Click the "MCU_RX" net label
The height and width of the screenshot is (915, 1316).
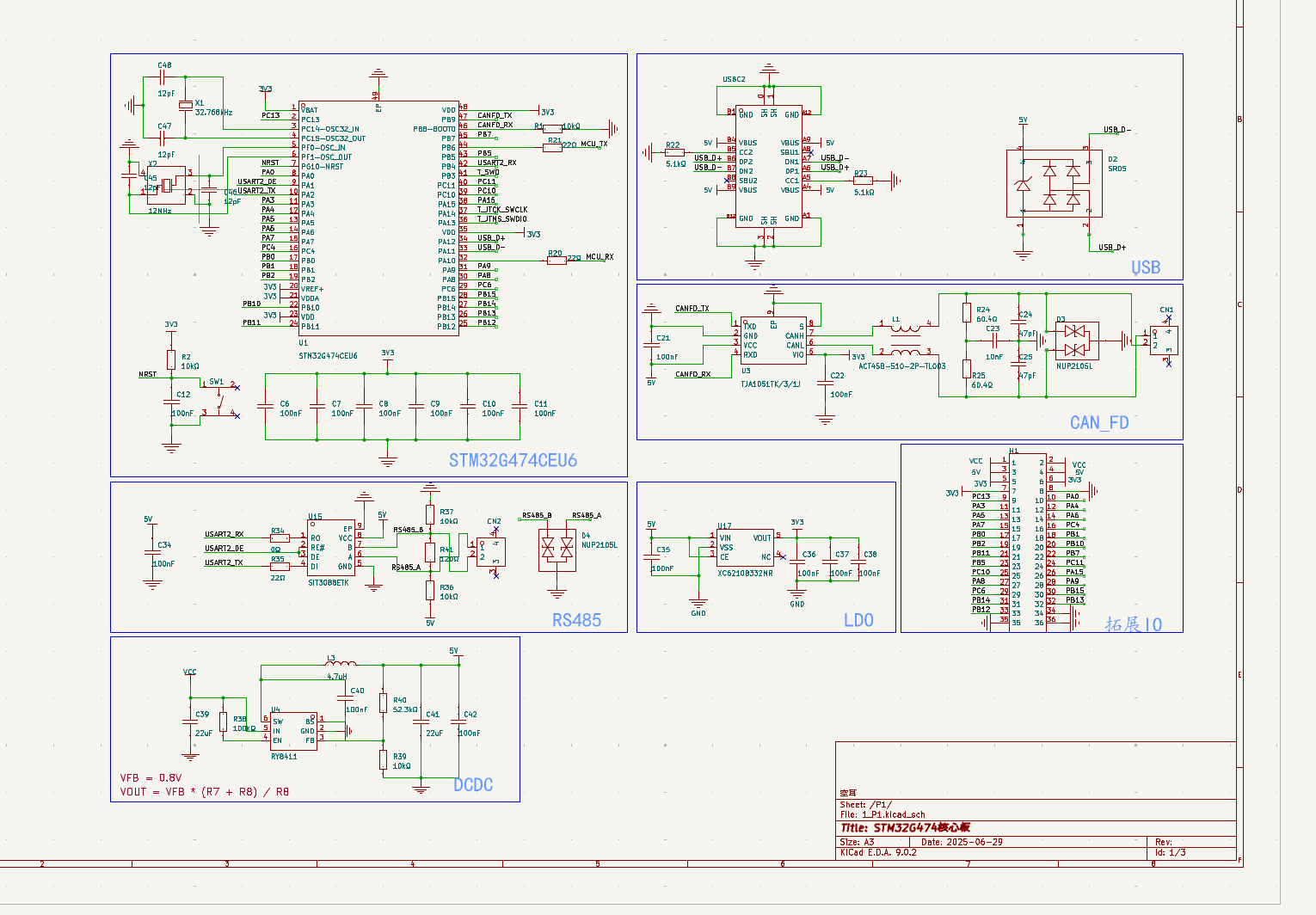click(600, 257)
